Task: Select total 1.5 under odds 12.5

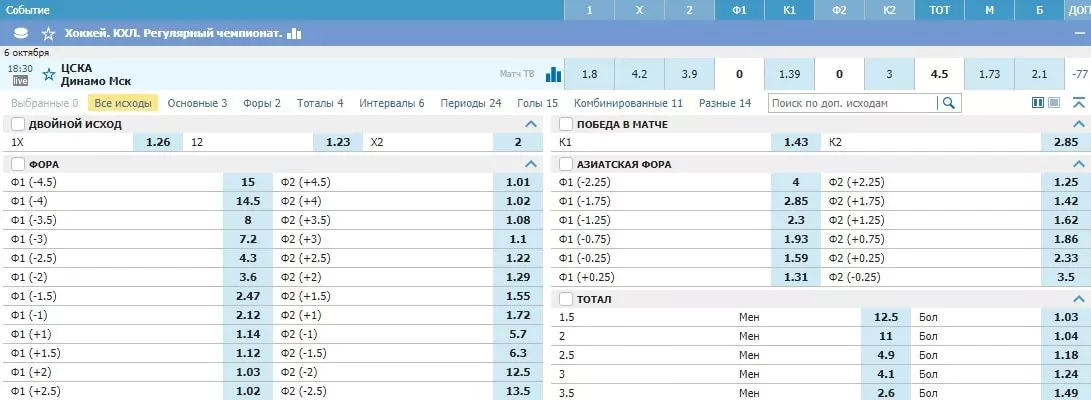Action: point(886,317)
